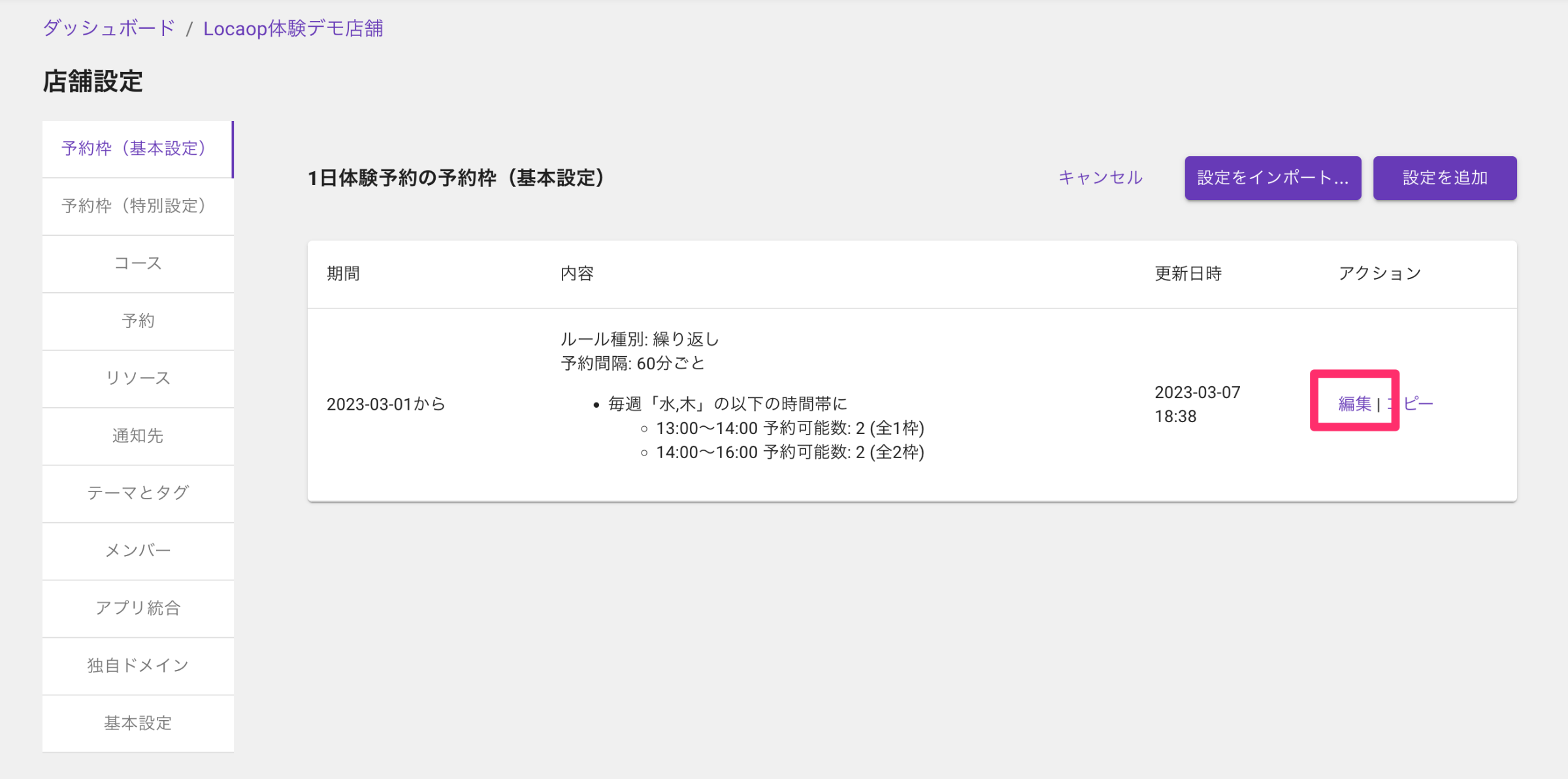Open the Locaop体験デモ店舗 breadcrumb link
The width and height of the screenshot is (1568, 779).
293,28
